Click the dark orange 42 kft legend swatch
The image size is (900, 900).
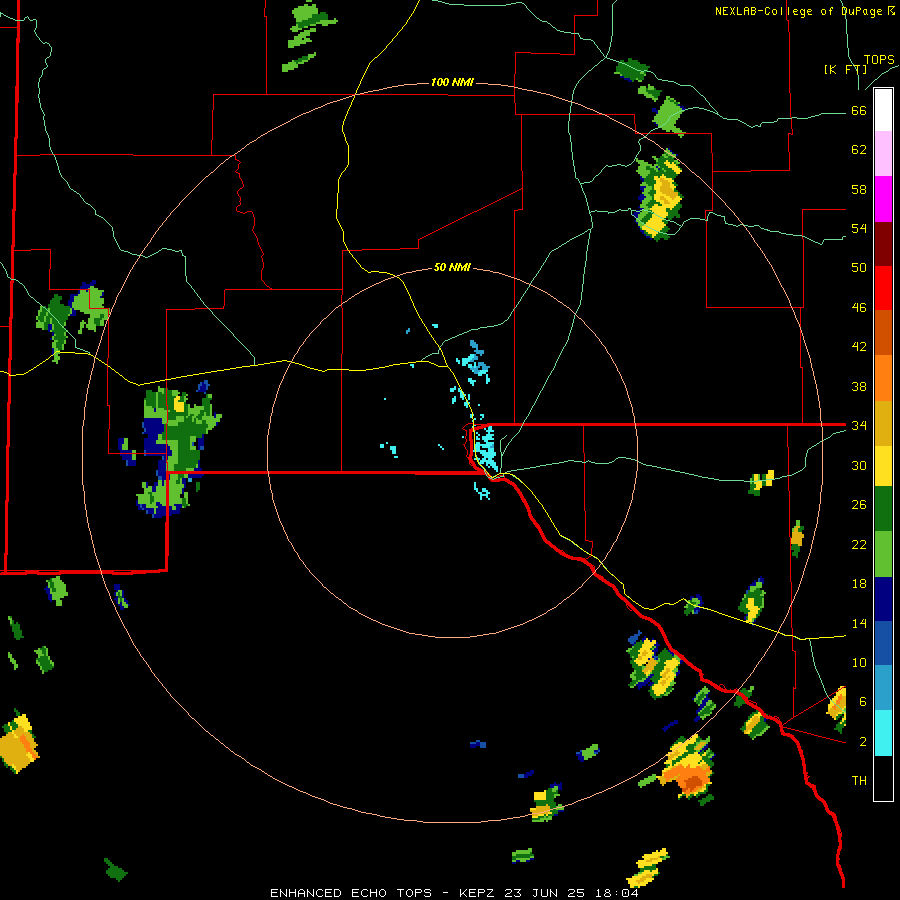883,333
